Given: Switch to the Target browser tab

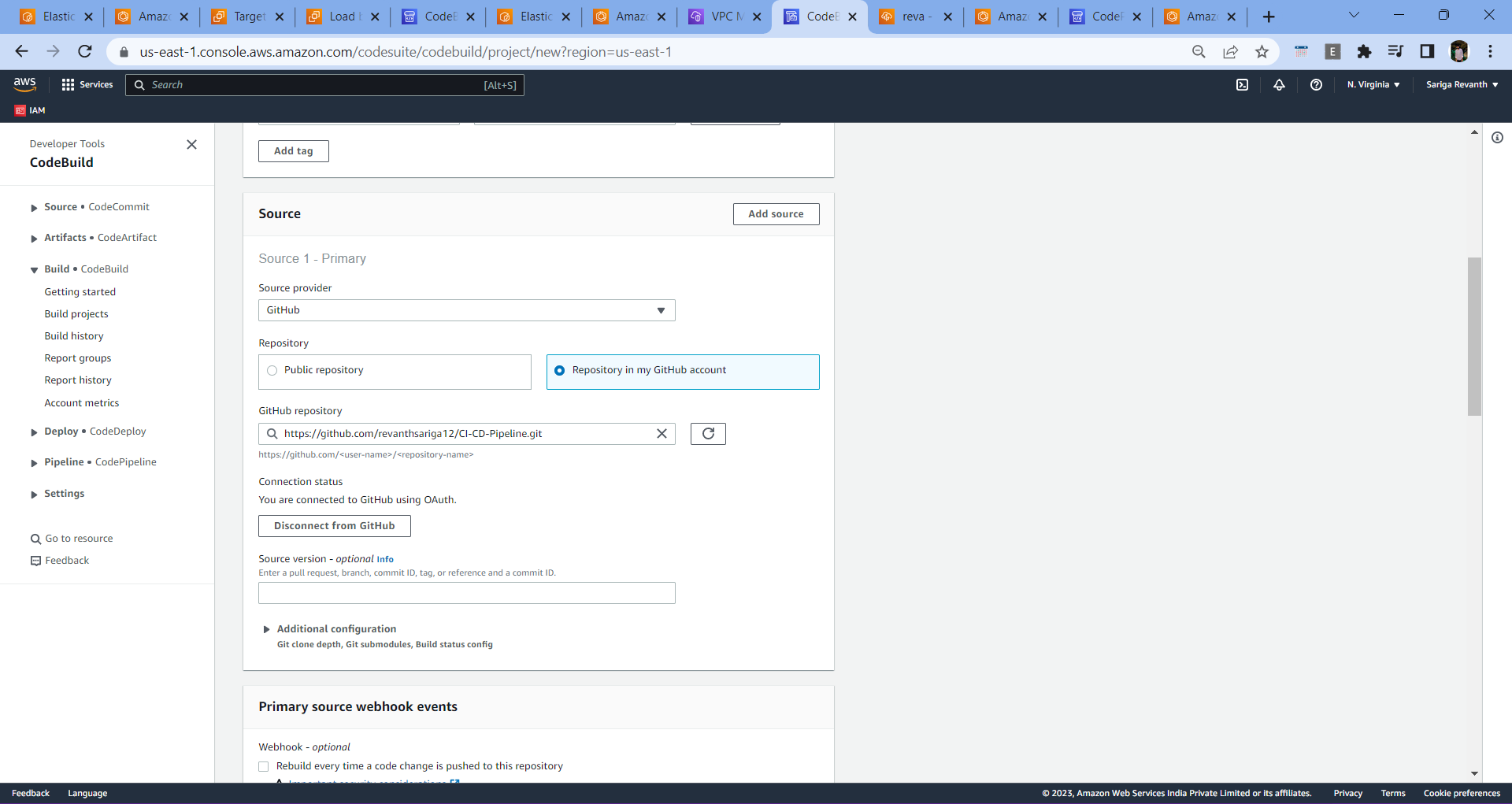Looking at the screenshot, I should point(246,17).
